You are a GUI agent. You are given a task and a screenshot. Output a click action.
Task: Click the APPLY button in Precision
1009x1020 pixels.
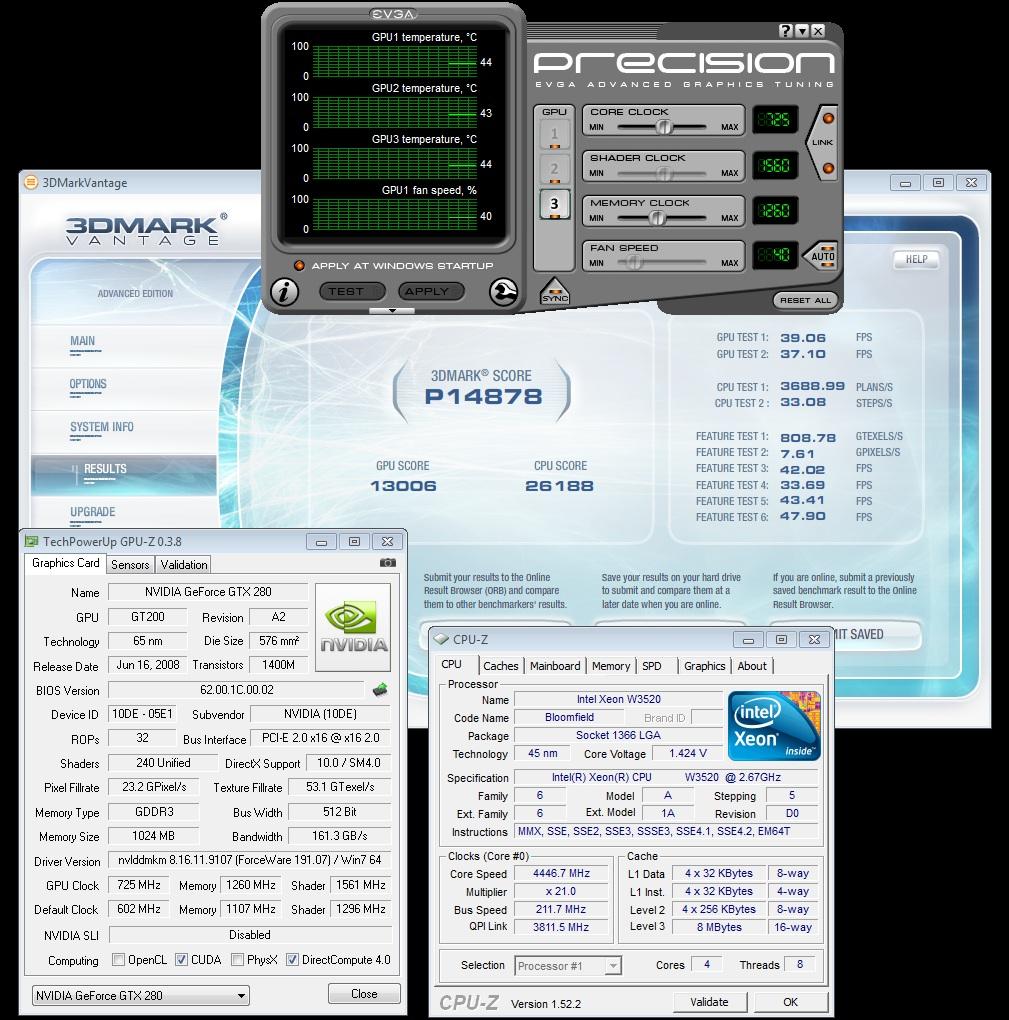431,291
